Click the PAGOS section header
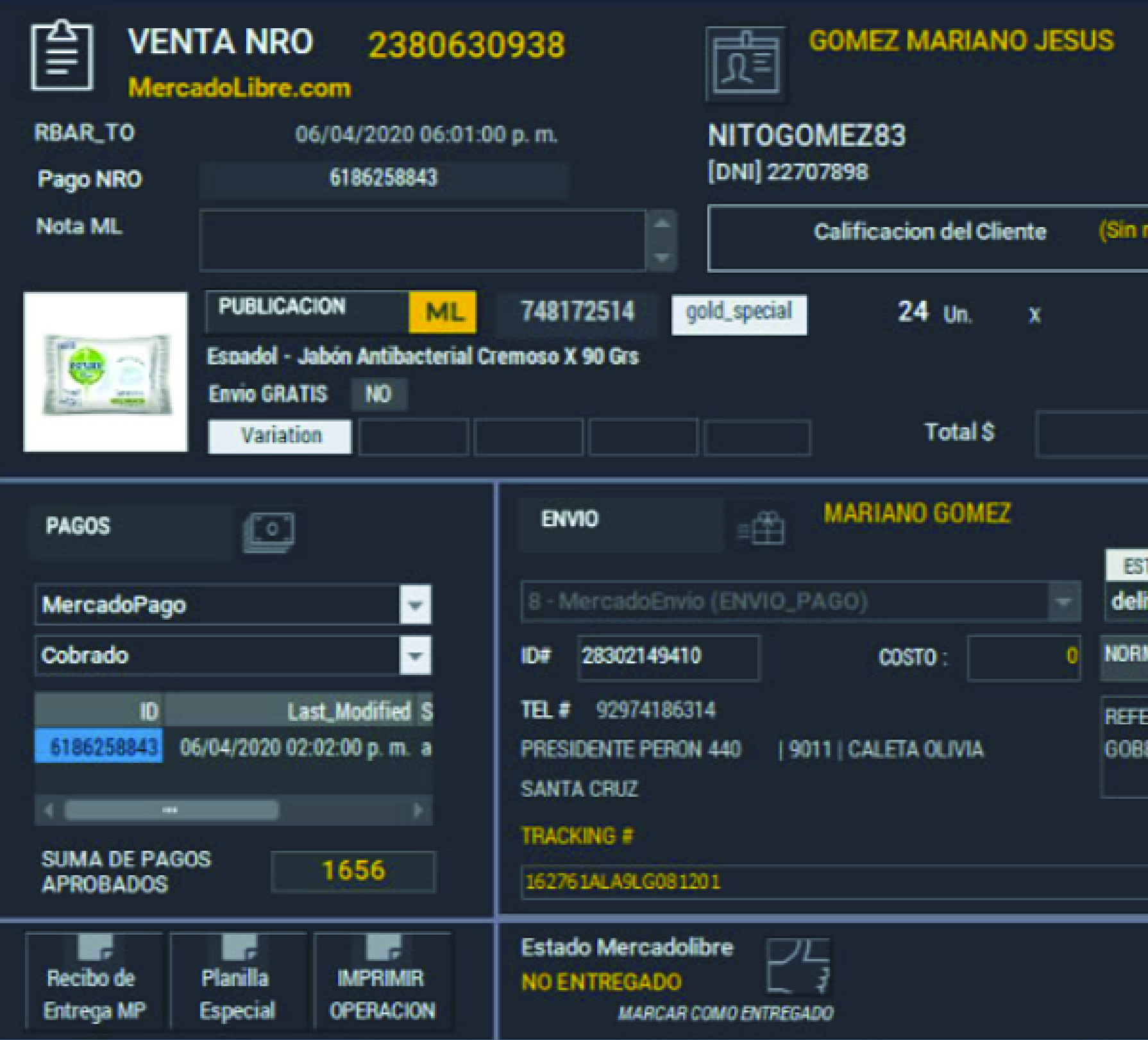 click(130, 532)
